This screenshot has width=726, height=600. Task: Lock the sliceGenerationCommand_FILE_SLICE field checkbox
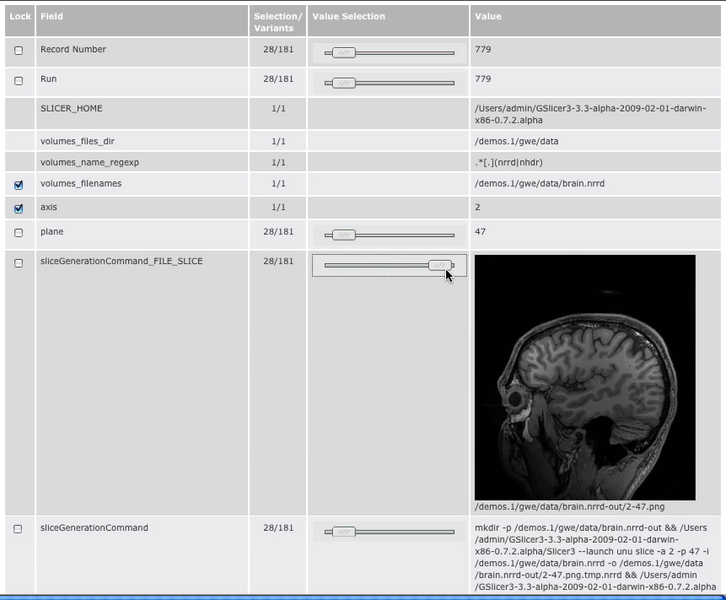point(18,263)
